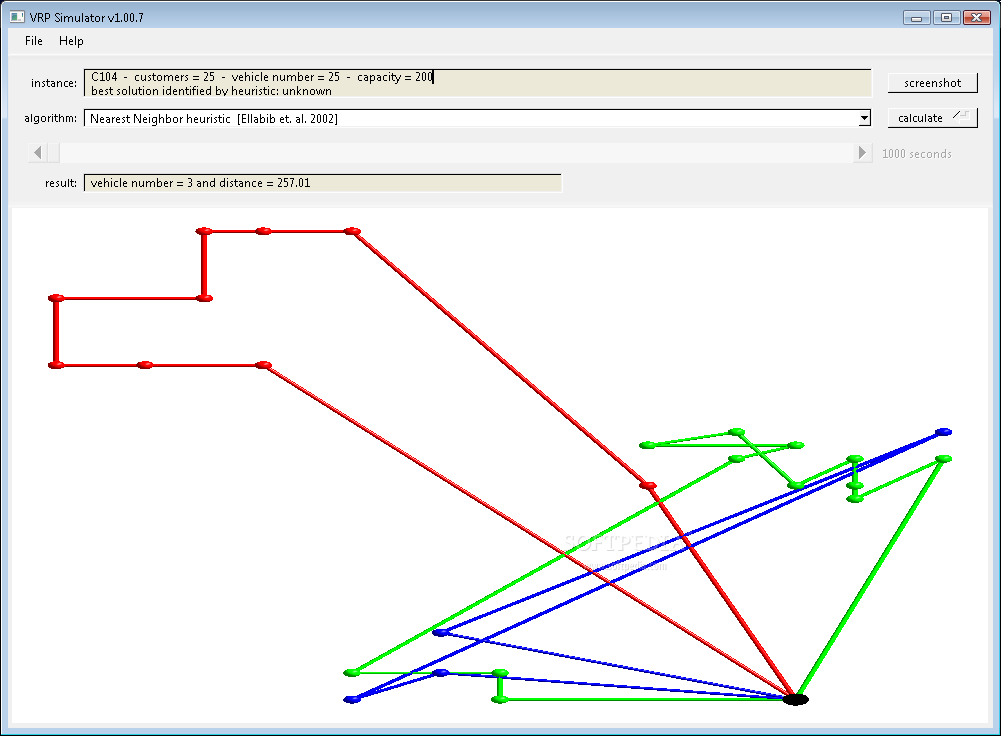Click the screenshot button
Viewport: 1001px width, 736px height.
pyautogui.click(x=932, y=83)
